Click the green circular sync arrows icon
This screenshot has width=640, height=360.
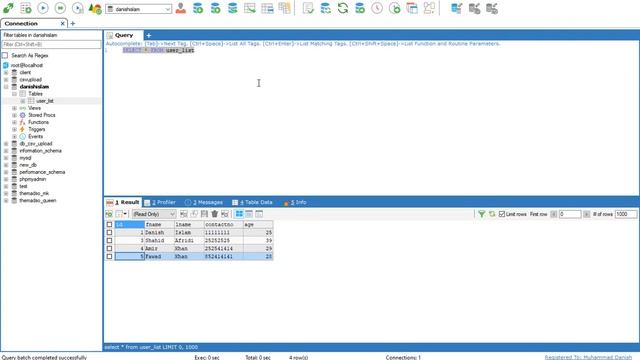[343, 8]
